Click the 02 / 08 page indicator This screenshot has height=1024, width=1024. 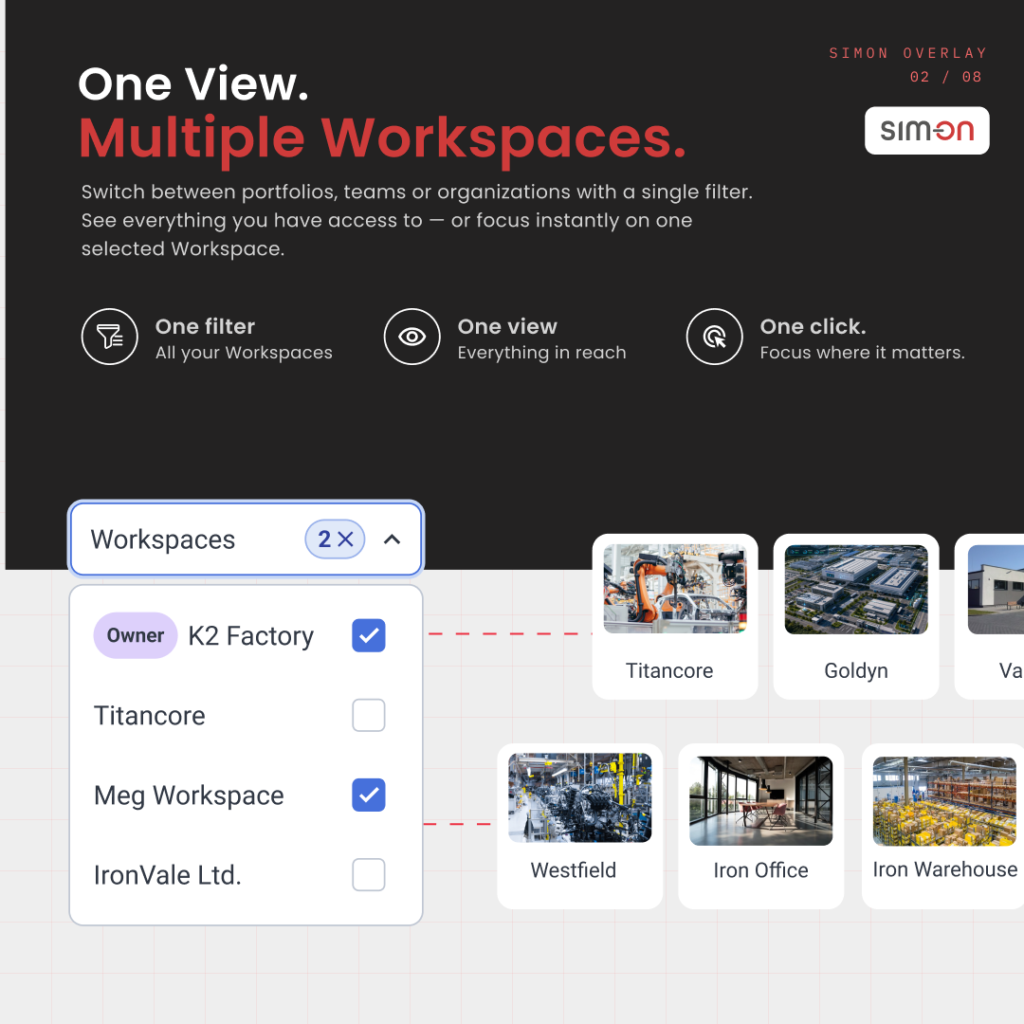click(946, 77)
